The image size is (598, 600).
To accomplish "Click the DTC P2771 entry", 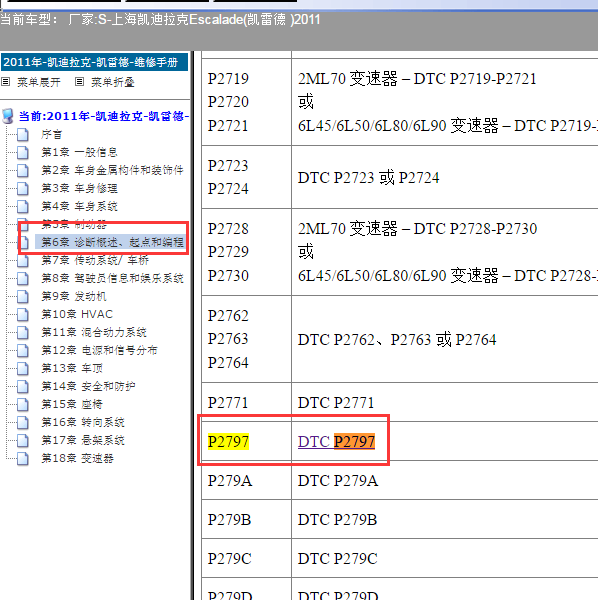I will click(336, 403).
